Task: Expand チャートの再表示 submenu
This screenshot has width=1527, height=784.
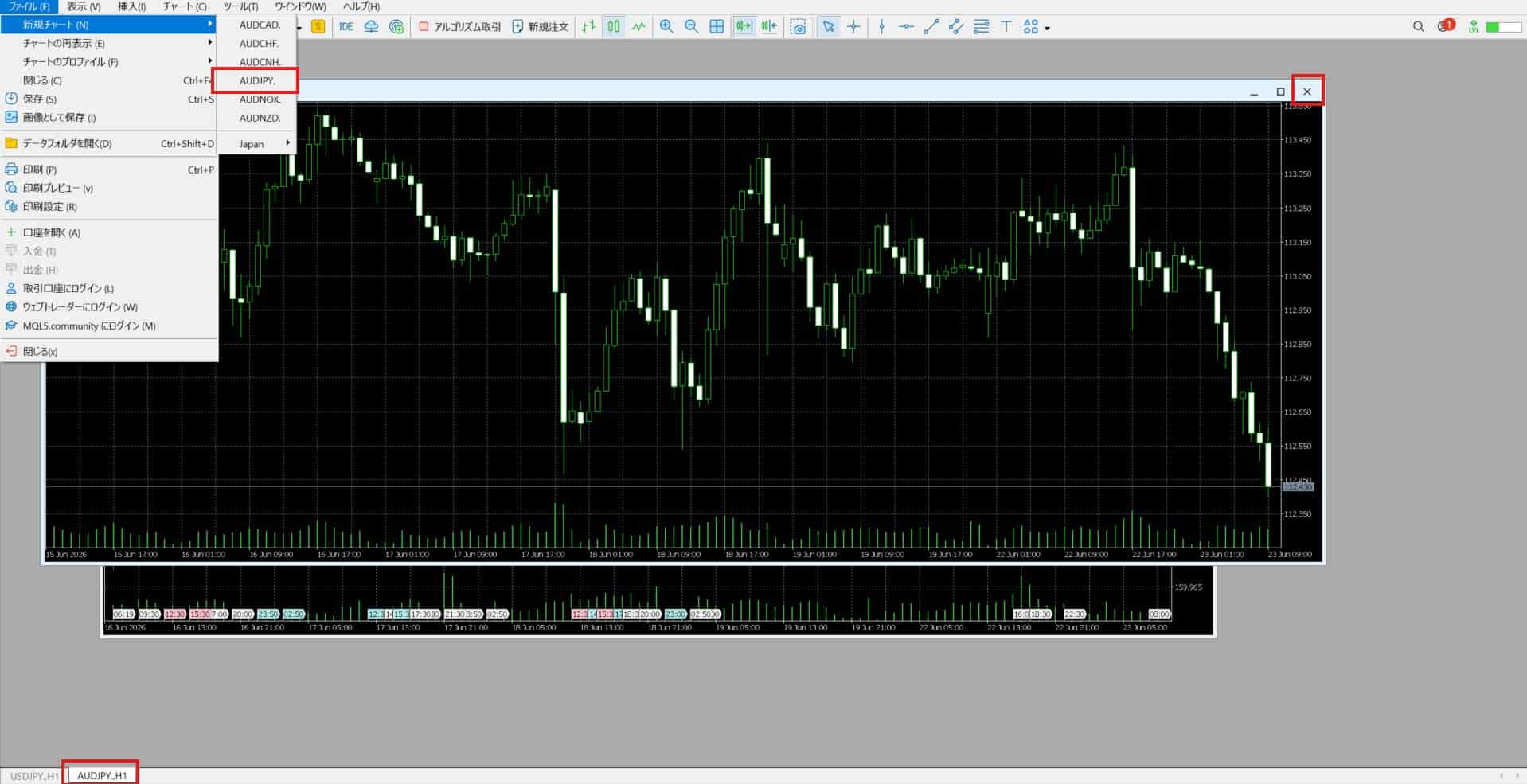Action: 109,43
